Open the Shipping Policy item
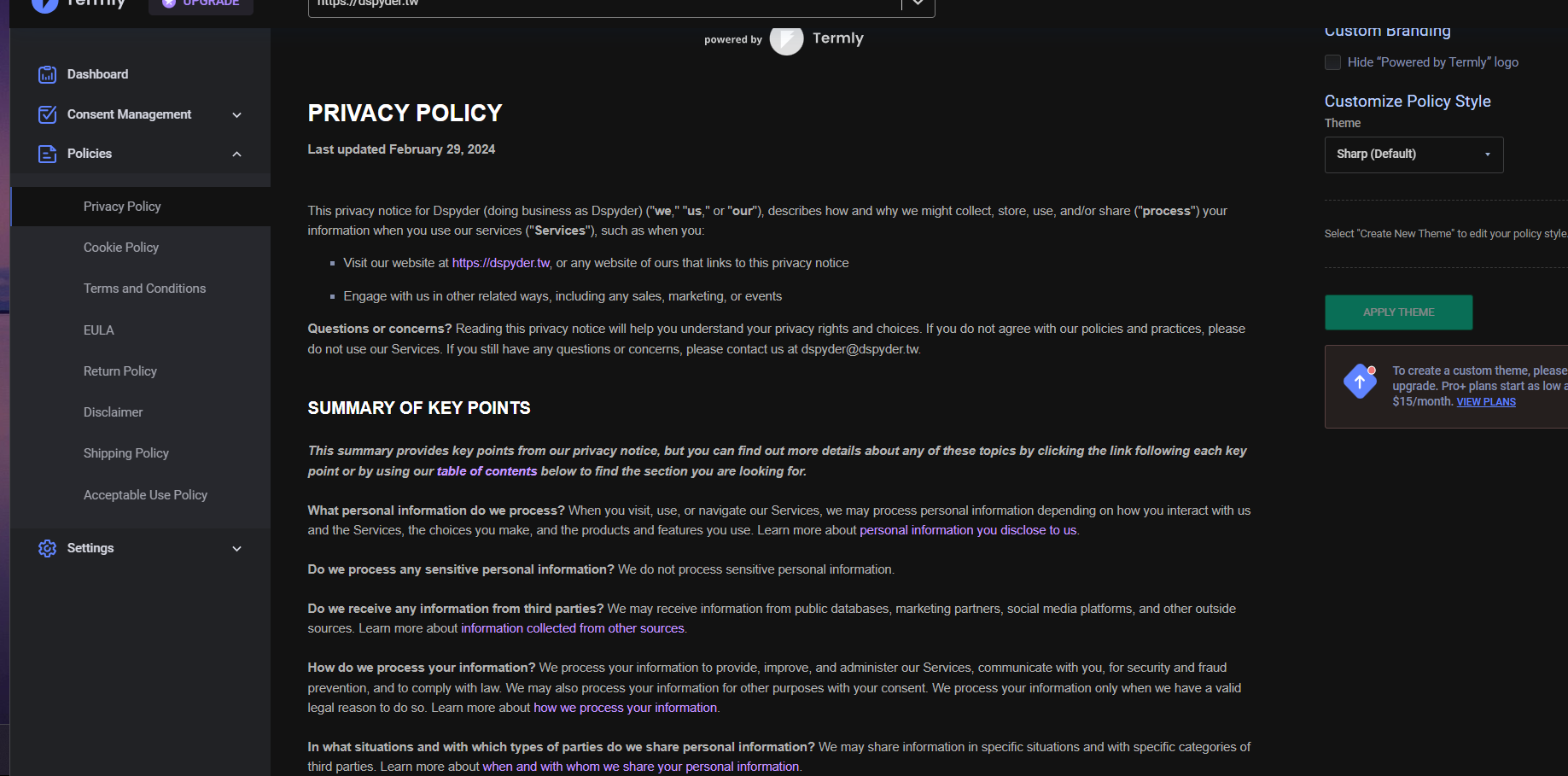 126,453
